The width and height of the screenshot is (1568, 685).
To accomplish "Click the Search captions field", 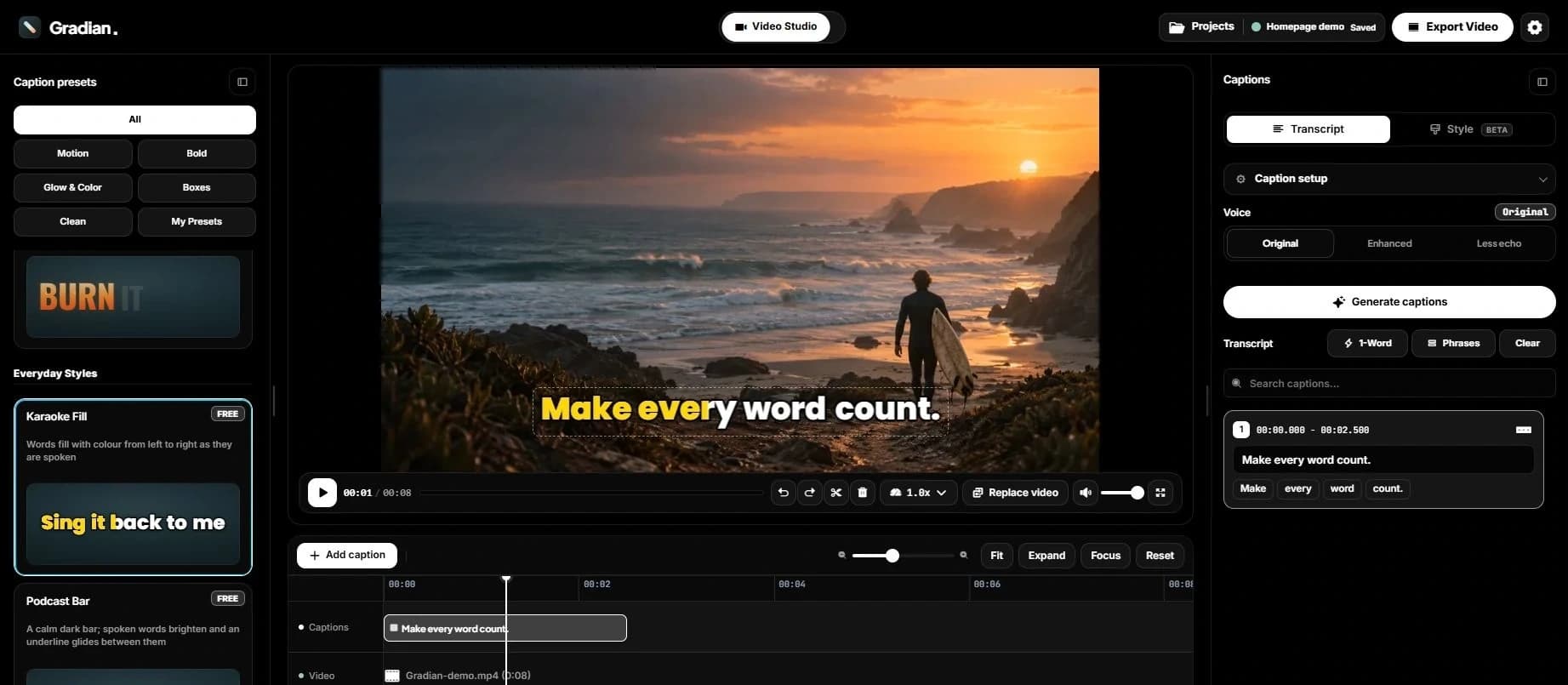I will pyautogui.click(x=1389, y=384).
